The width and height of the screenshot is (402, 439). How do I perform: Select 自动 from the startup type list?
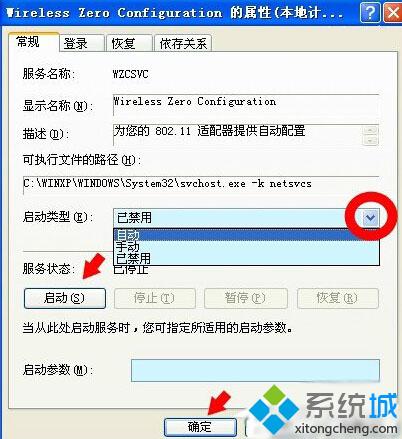(x=246, y=235)
